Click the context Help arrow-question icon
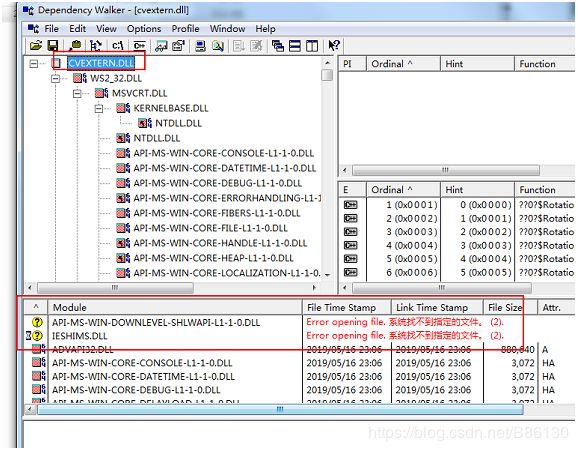Screen dimensions: 578x451 pyautogui.click(x=334, y=45)
